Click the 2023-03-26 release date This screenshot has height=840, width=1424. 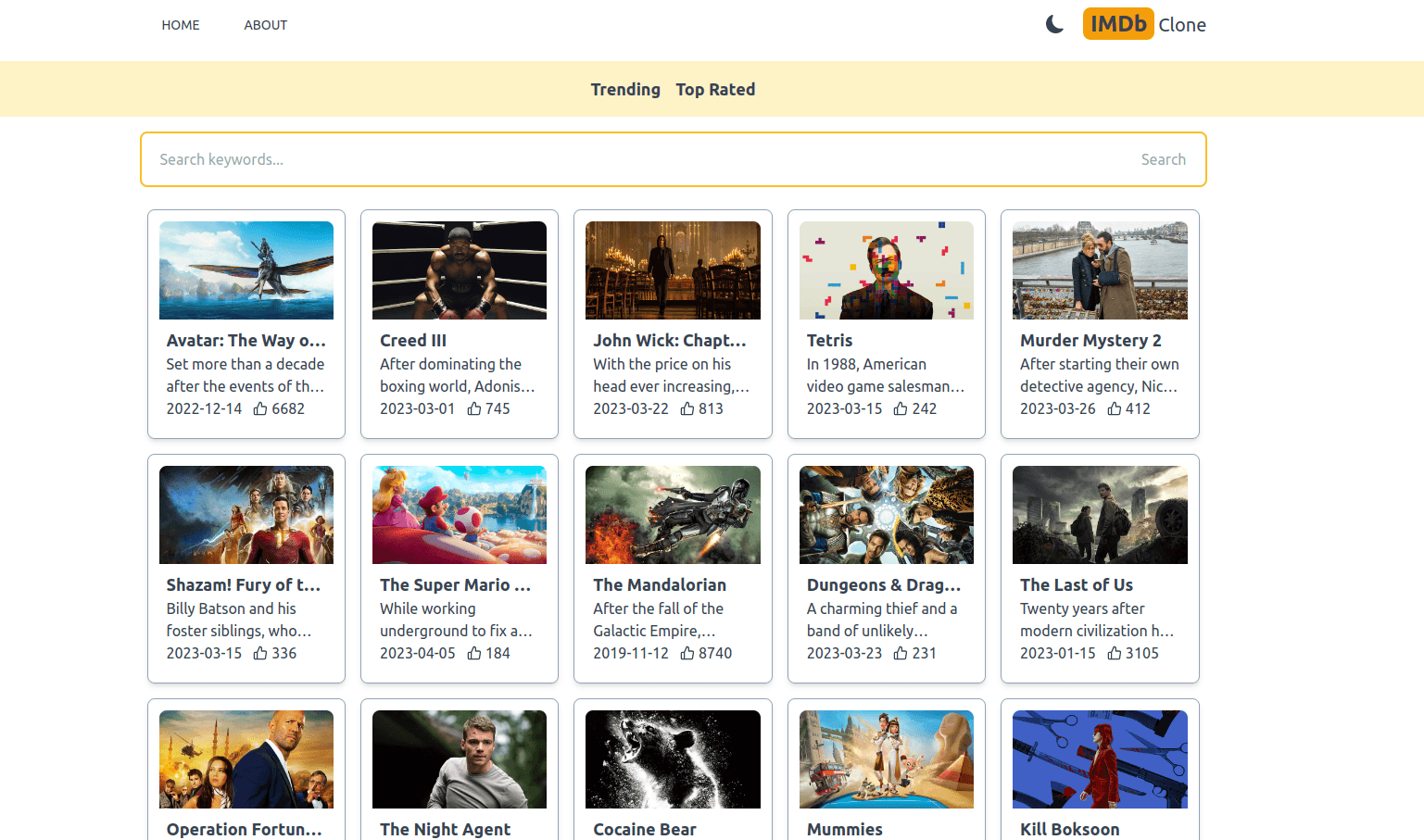click(1058, 408)
